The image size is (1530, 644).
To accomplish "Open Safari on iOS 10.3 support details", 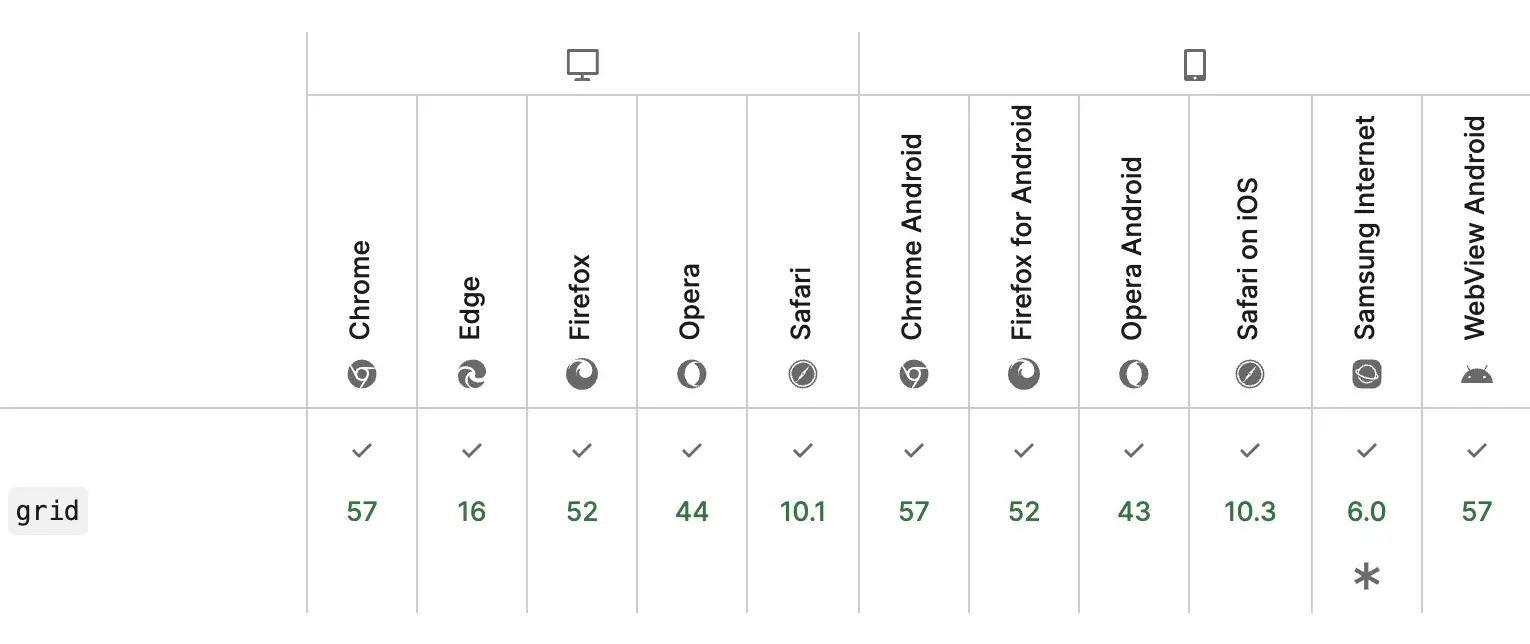I will click(1250, 511).
